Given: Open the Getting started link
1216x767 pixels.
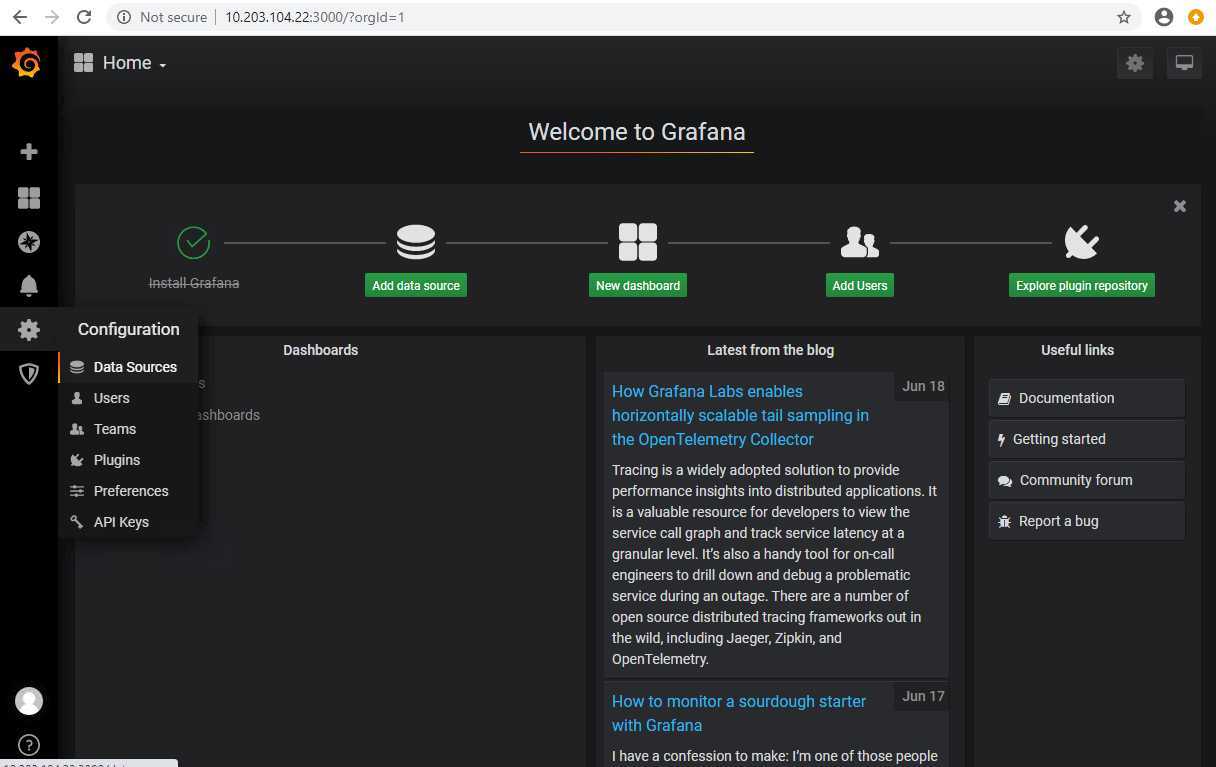Looking at the screenshot, I should [1087, 439].
